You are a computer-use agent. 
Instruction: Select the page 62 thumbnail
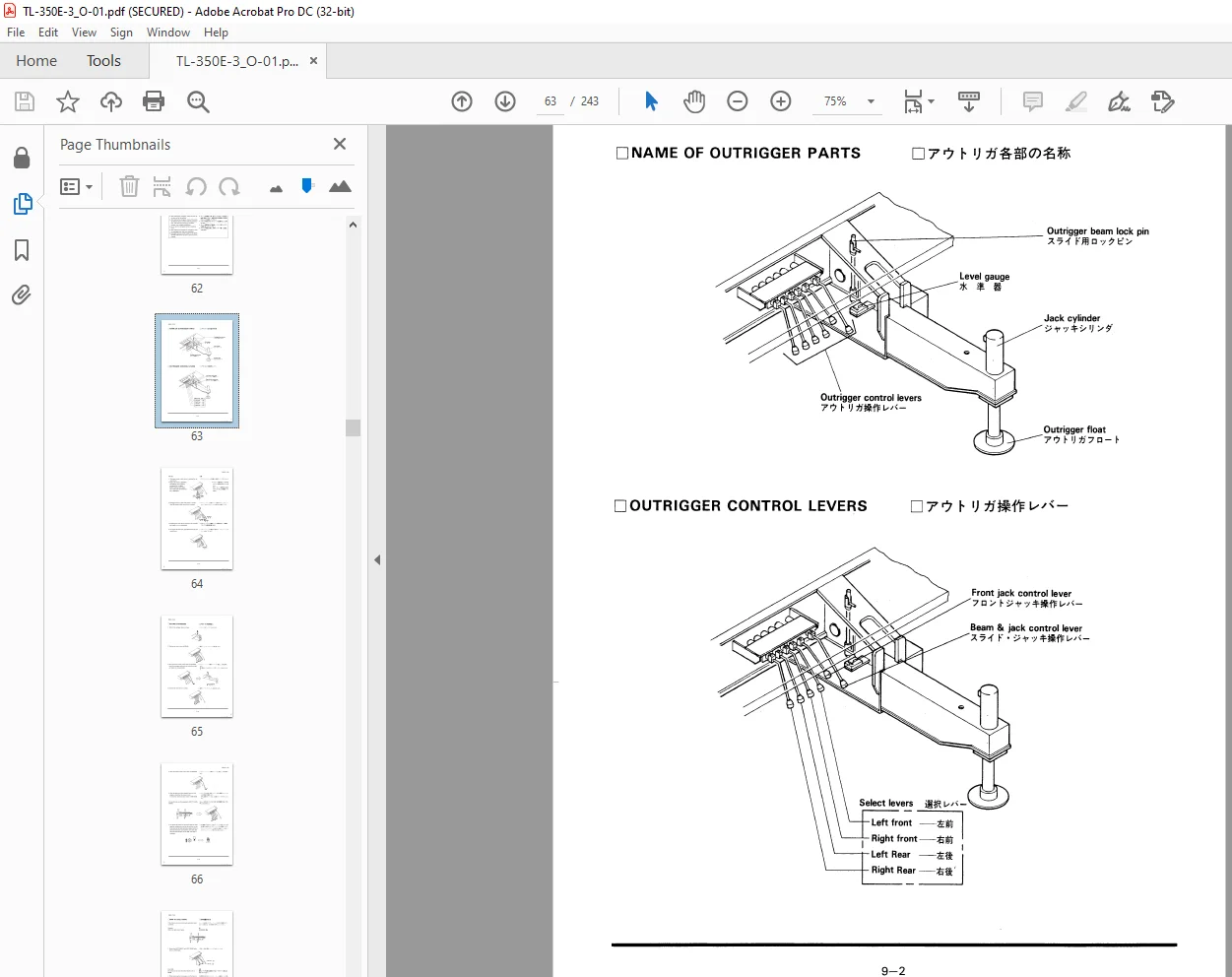[x=197, y=245]
